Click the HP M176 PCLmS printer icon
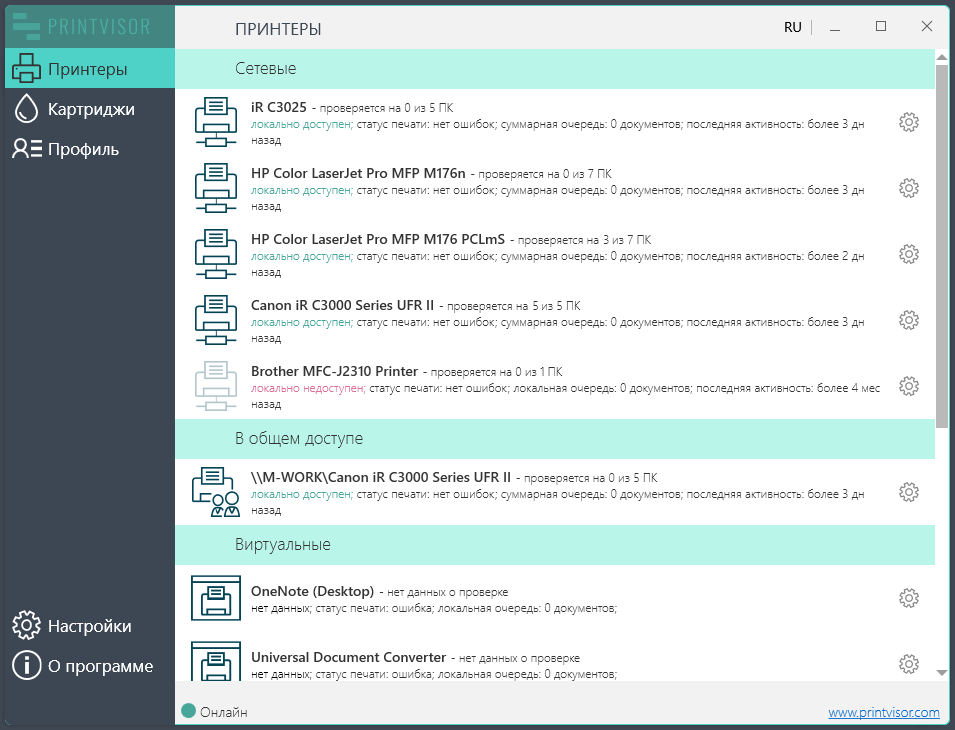This screenshot has height=730, width=955. tap(216, 253)
